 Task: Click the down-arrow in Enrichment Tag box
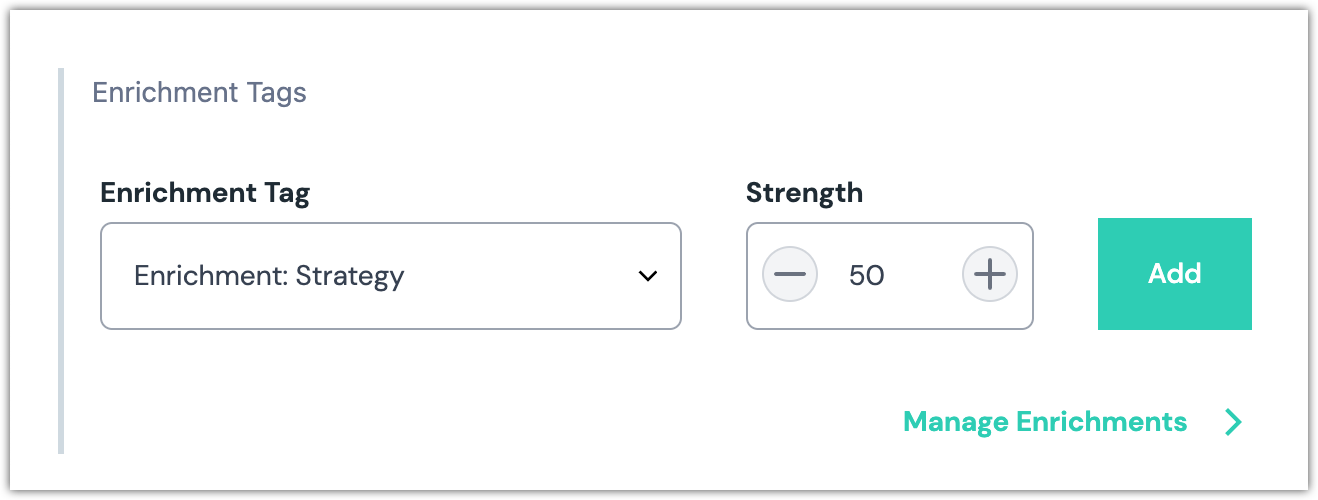click(648, 276)
